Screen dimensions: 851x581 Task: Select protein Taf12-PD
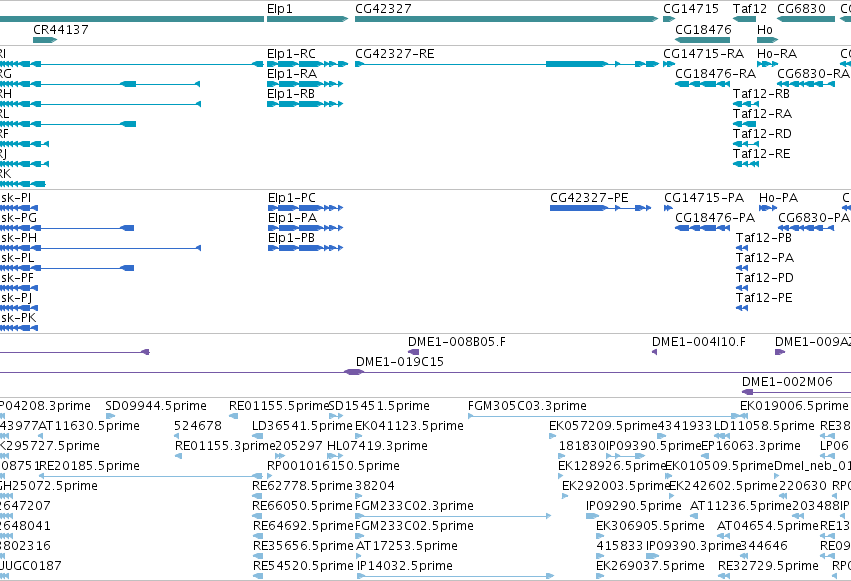pyautogui.click(x=742, y=288)
